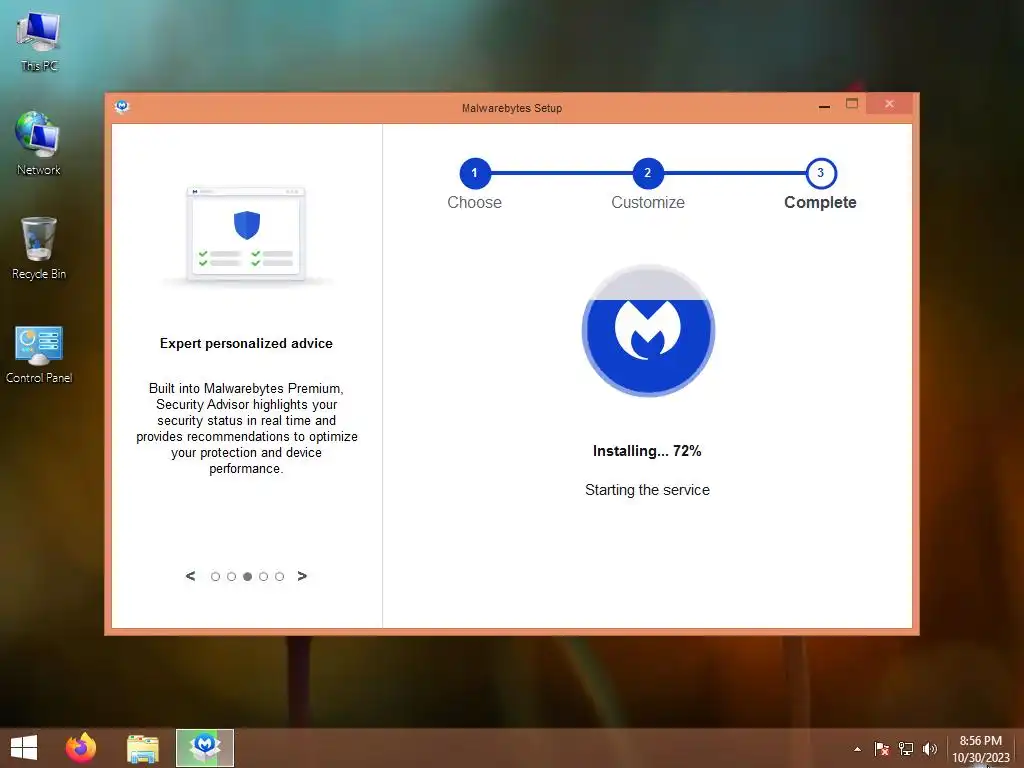The width and height of the screenshot is (1024, 768).
Task: Click step 3 circle in progress bar
Action: 821,173
